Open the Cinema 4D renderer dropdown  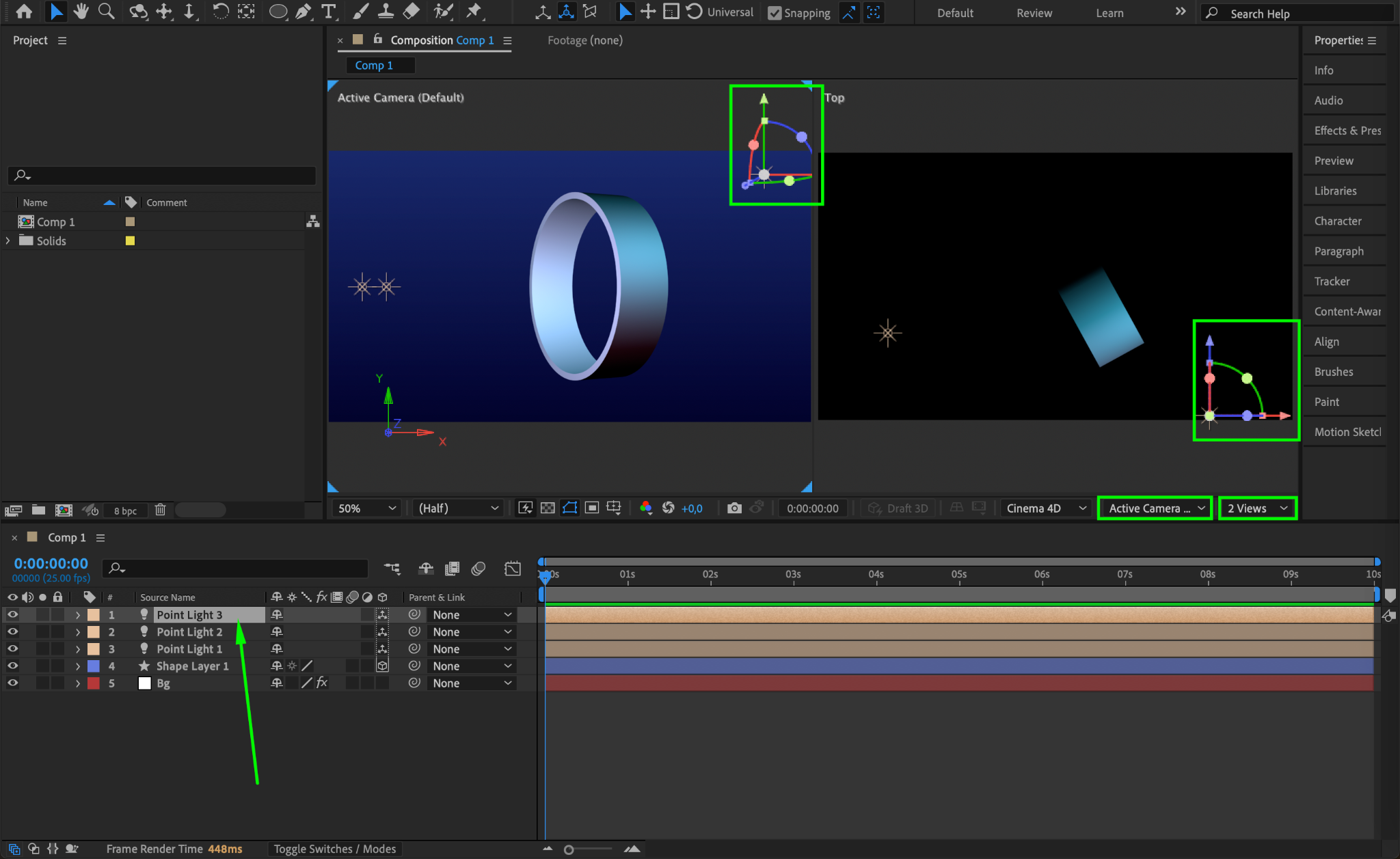pyautogui.click(x=1045, y=508)
